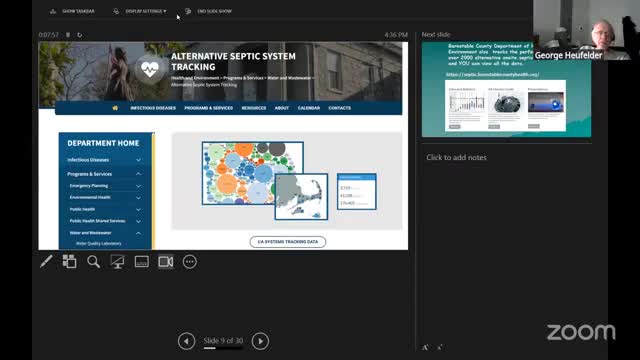
Task: Expand the Public Health chevron
Action: pos(138,209)
